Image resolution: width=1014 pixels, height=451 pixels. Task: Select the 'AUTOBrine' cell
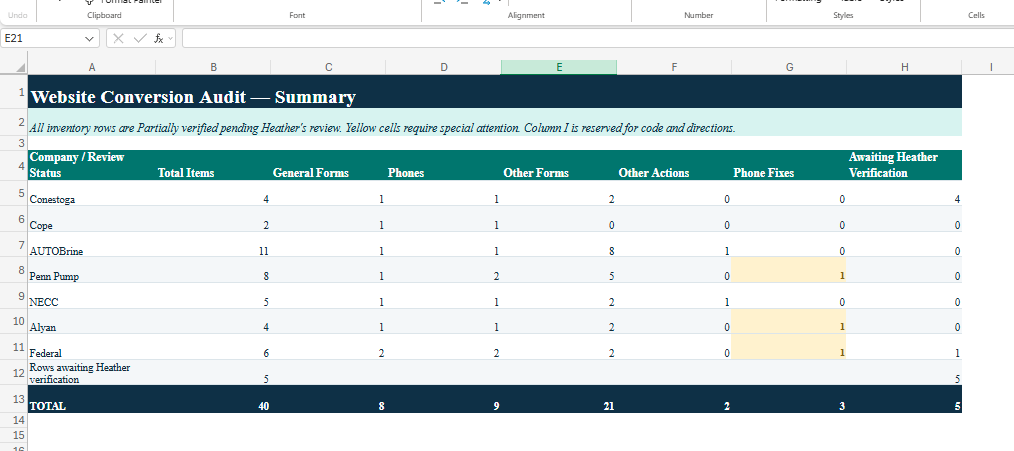tap(92, 245)
